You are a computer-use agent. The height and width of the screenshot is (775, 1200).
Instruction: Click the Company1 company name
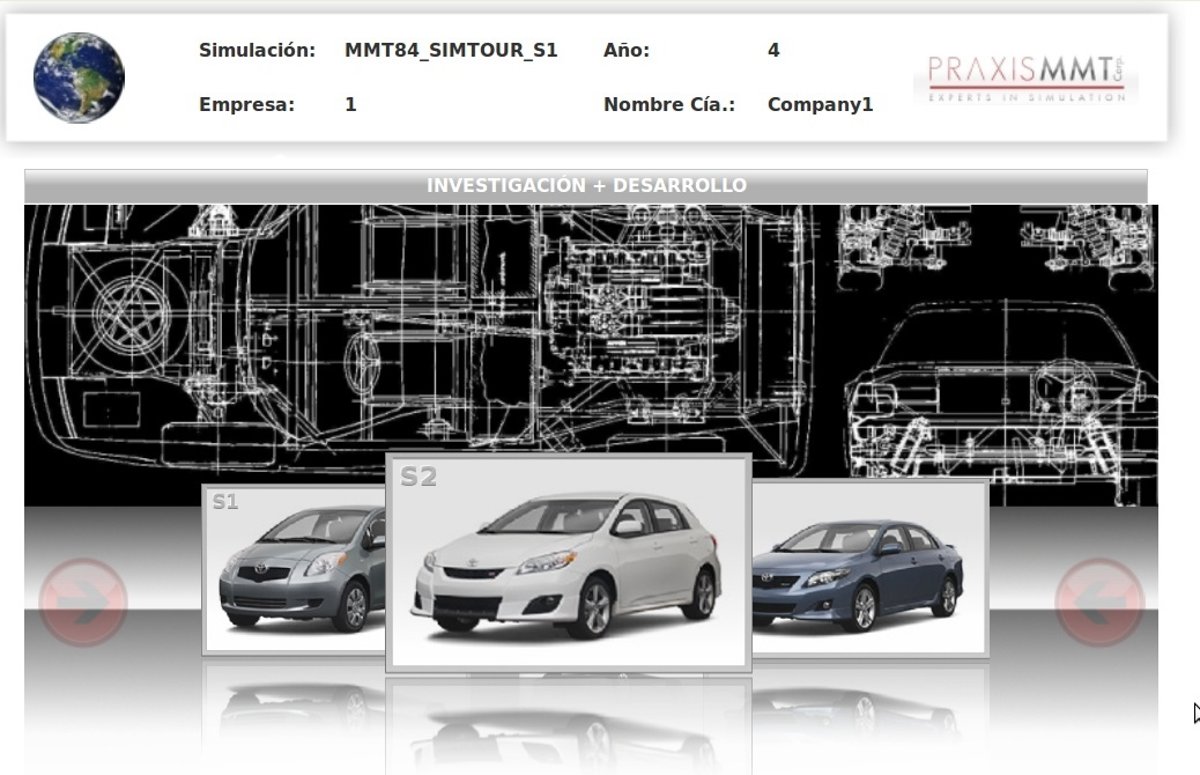(820, 104)
